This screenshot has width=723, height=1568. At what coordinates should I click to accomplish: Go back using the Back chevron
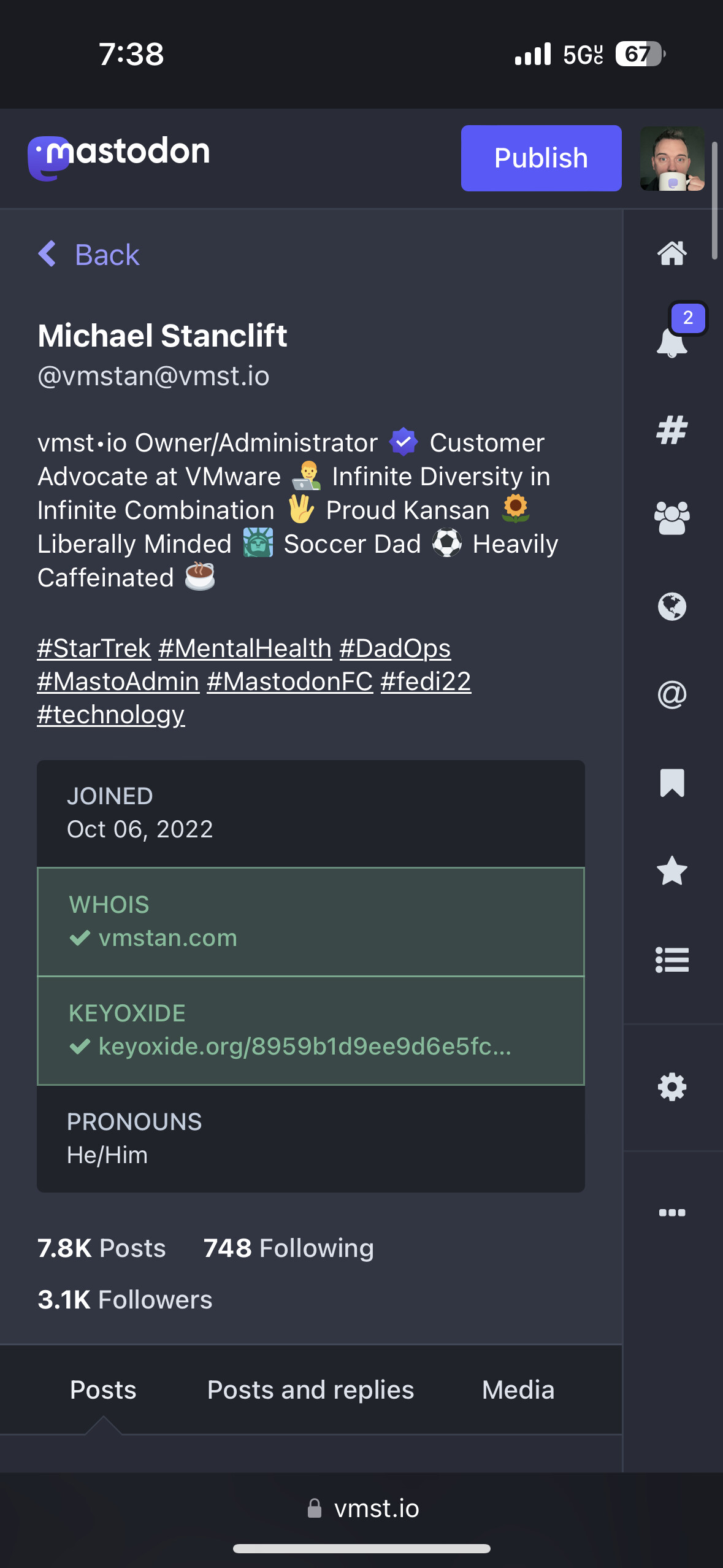click(89, 254)
